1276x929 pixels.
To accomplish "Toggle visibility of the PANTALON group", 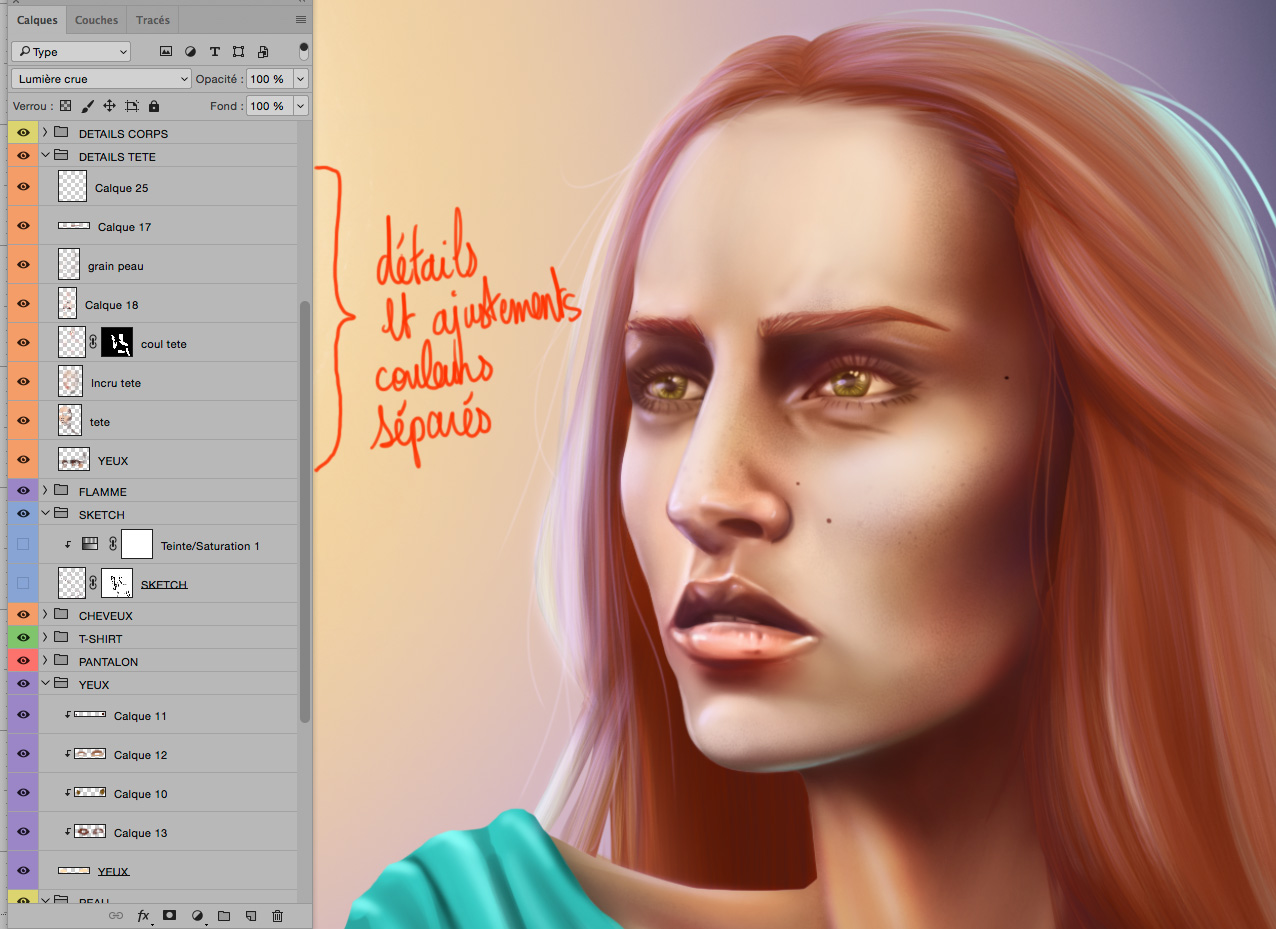I will point(23,661).
